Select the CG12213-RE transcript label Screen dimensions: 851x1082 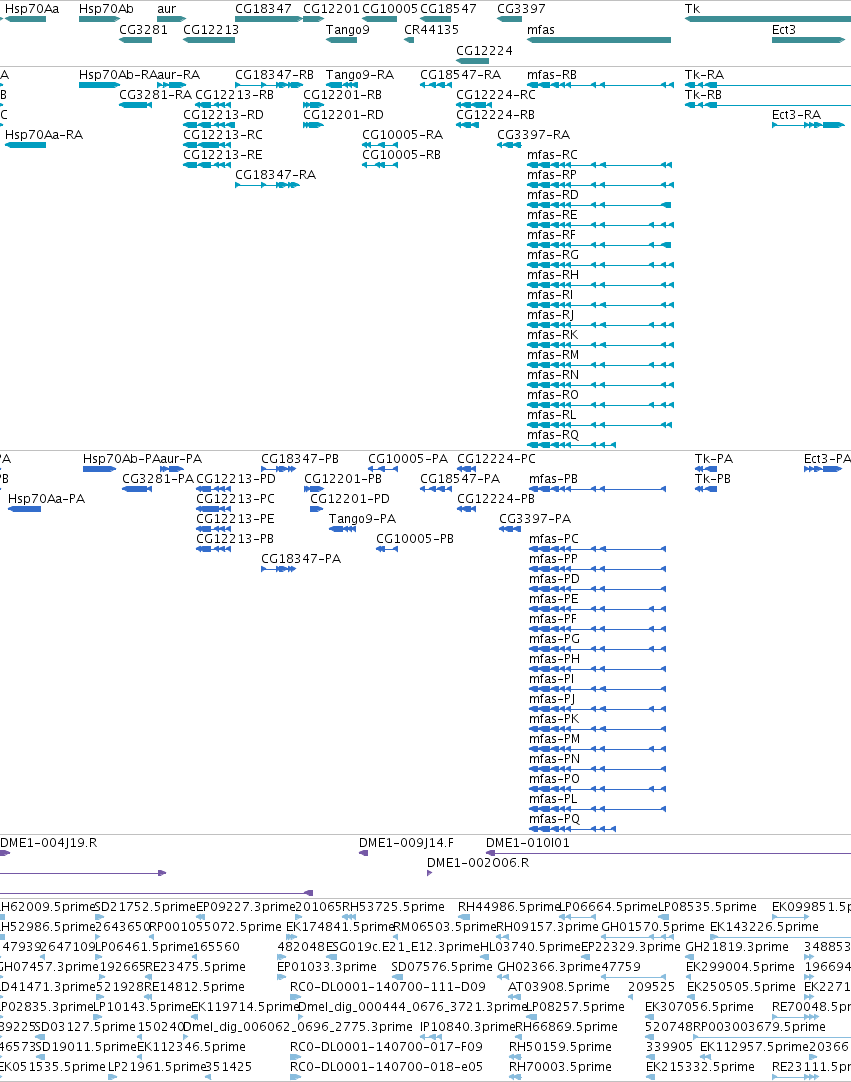coord(222,155)
